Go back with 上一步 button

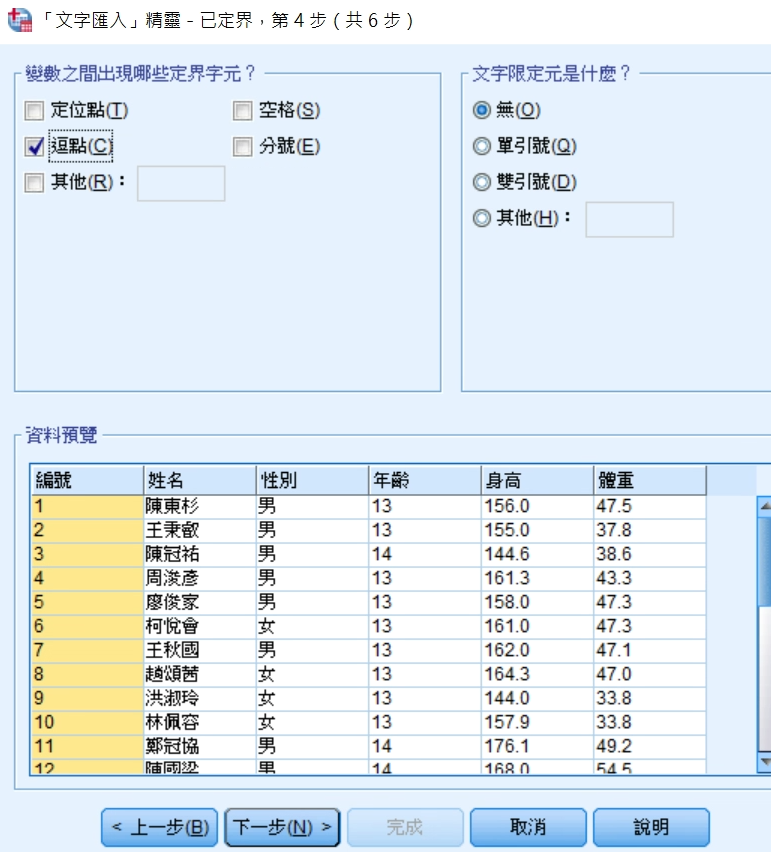tap(160, 828)
